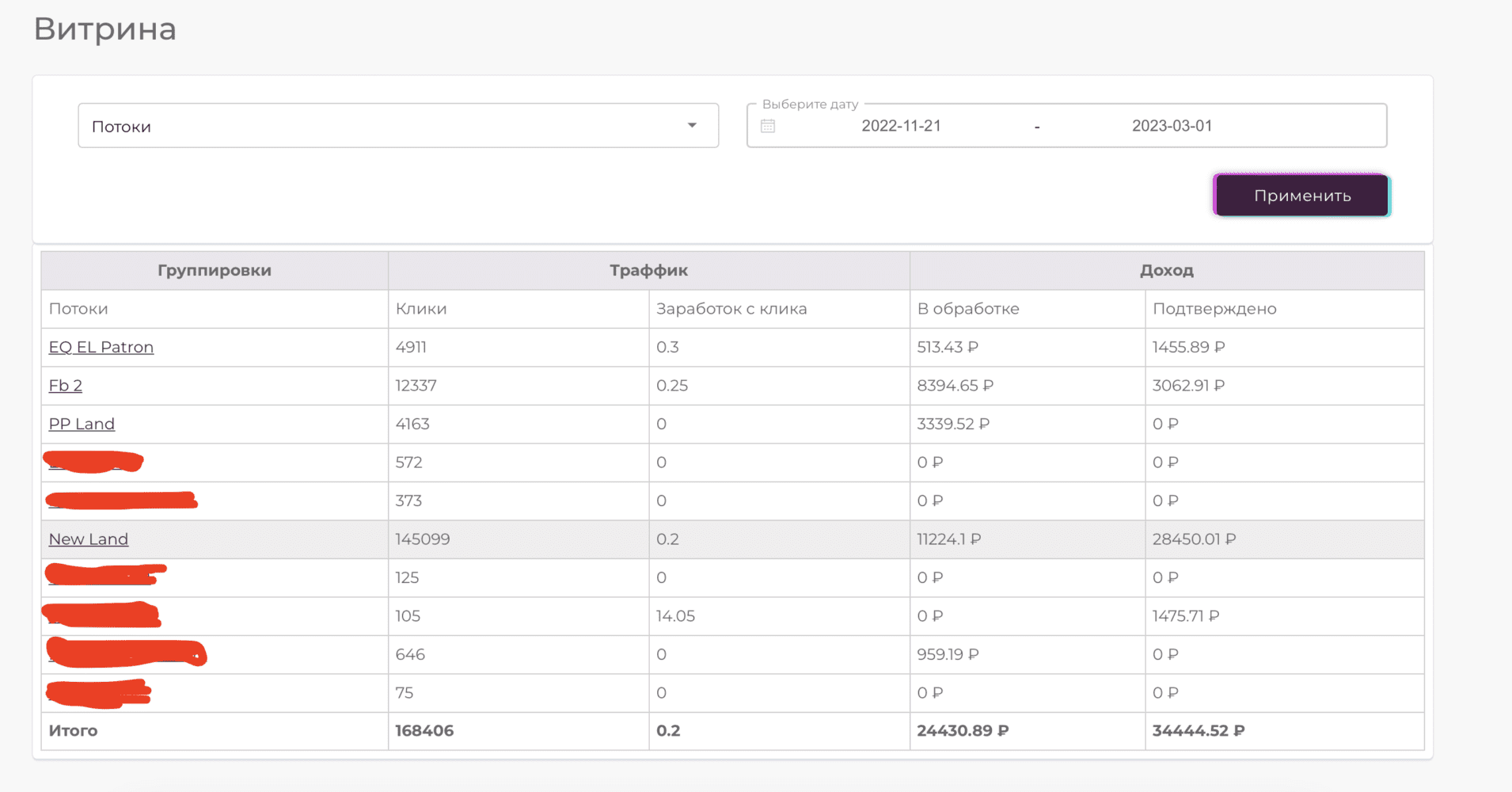Click the Доход group header
This screenshot has width=1512, height=792.
click(x=1166, y=271)
